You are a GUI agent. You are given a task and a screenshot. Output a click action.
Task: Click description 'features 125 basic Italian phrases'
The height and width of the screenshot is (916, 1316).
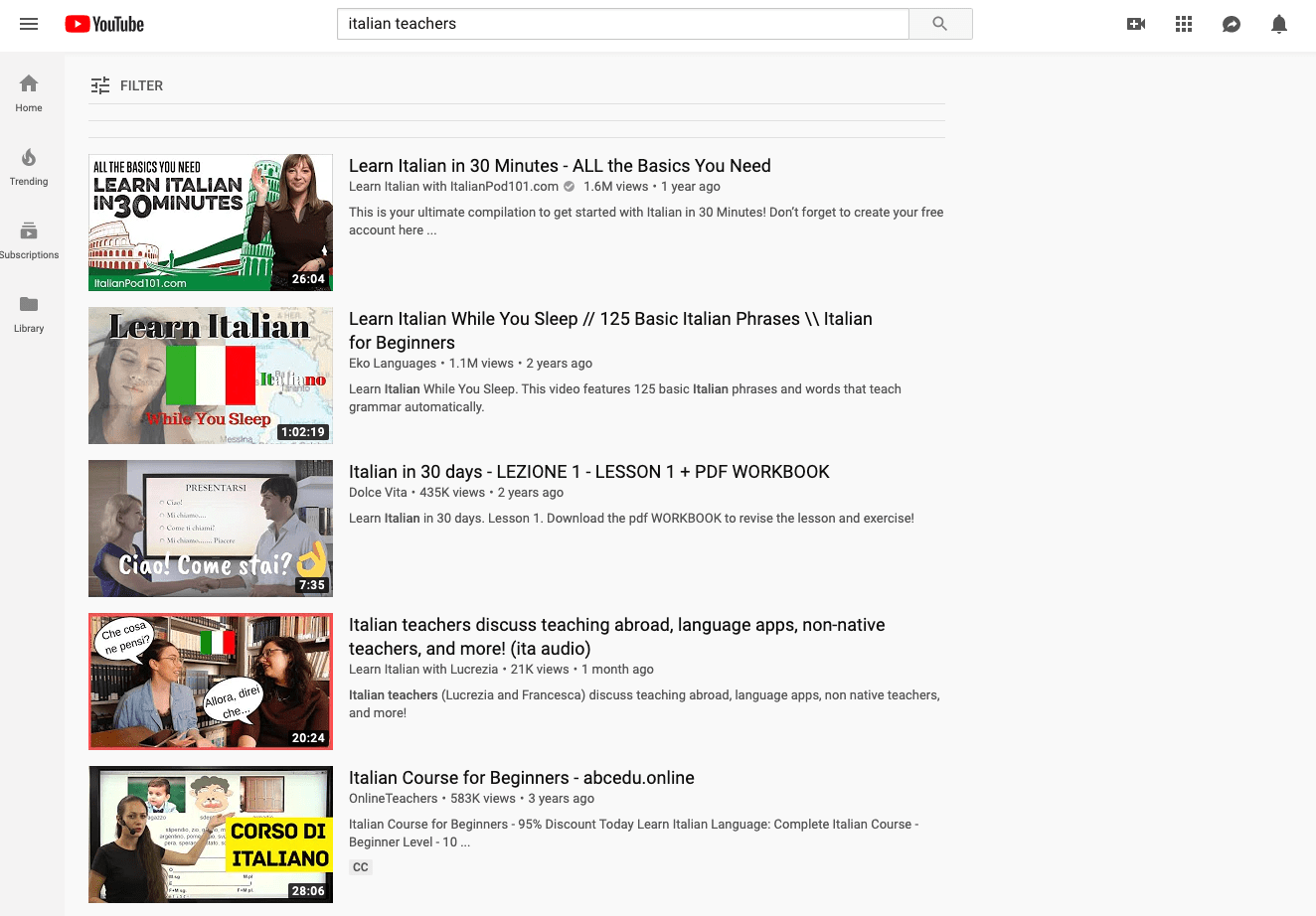click(x=625, y=398)
